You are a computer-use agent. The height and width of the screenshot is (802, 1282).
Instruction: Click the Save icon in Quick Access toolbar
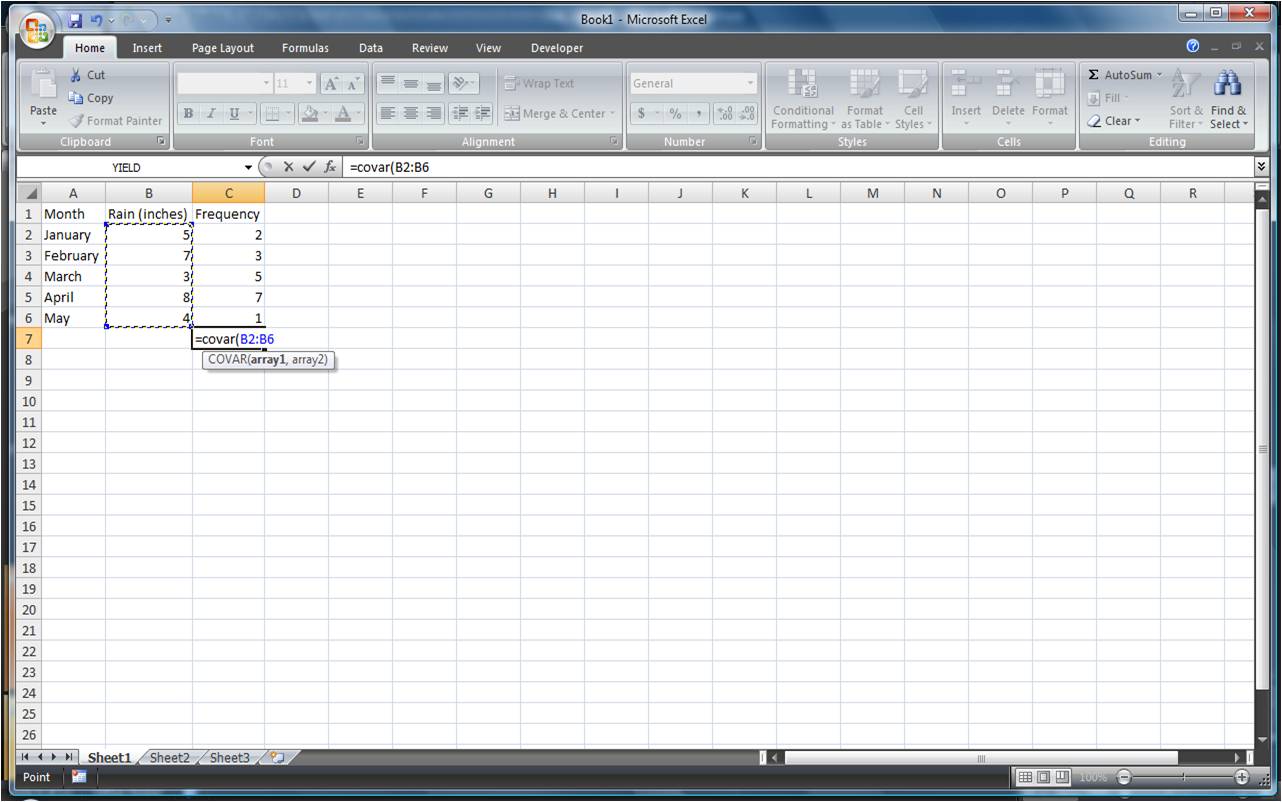click(x=76, y=20)
